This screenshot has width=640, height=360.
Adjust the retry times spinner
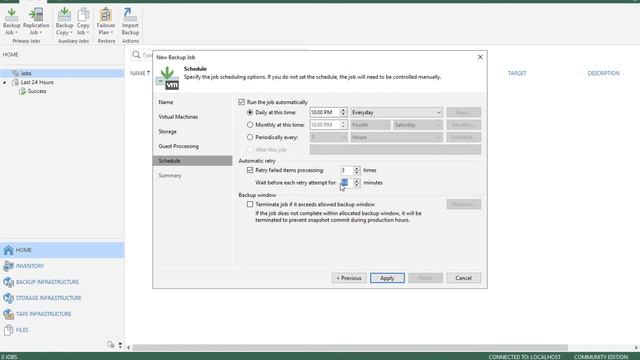tap(357, 170)
